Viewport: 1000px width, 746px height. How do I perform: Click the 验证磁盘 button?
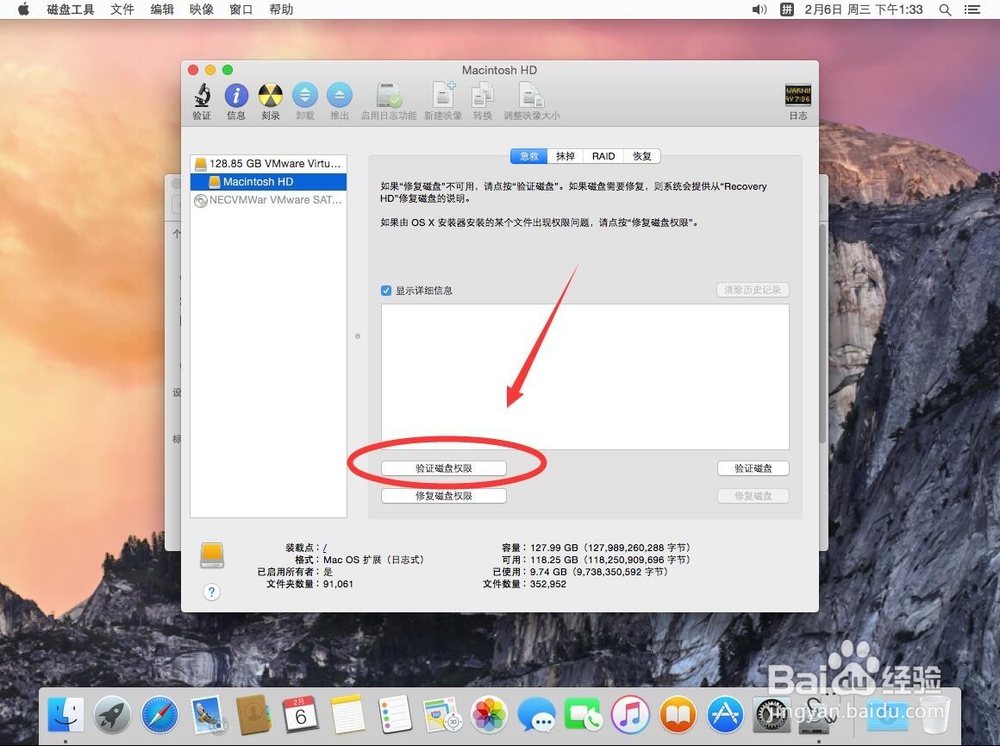[753, 469]
